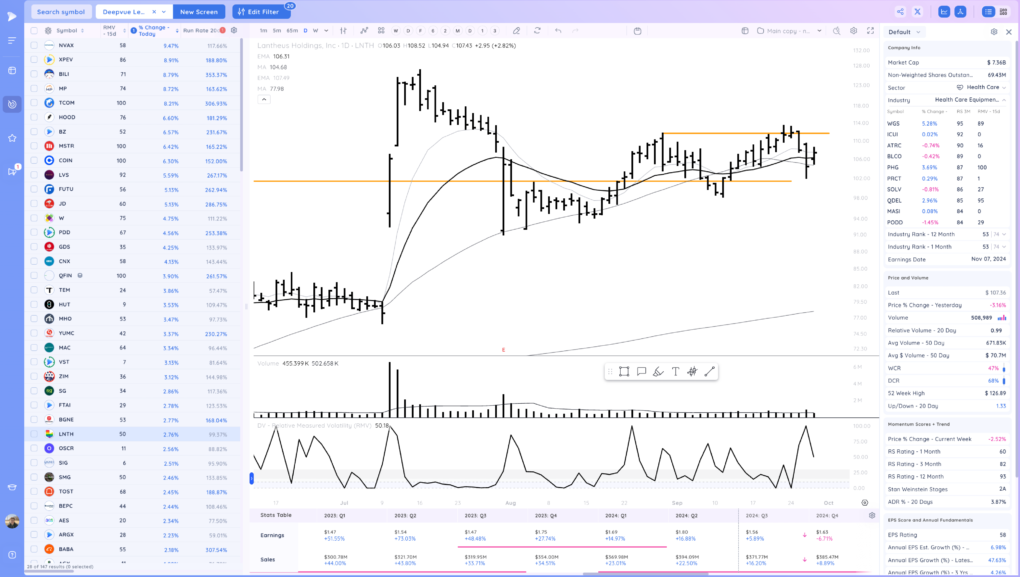Screen dimensions: 1020x577
Task: Click the Search symbol field
Action: click(60, 11)
